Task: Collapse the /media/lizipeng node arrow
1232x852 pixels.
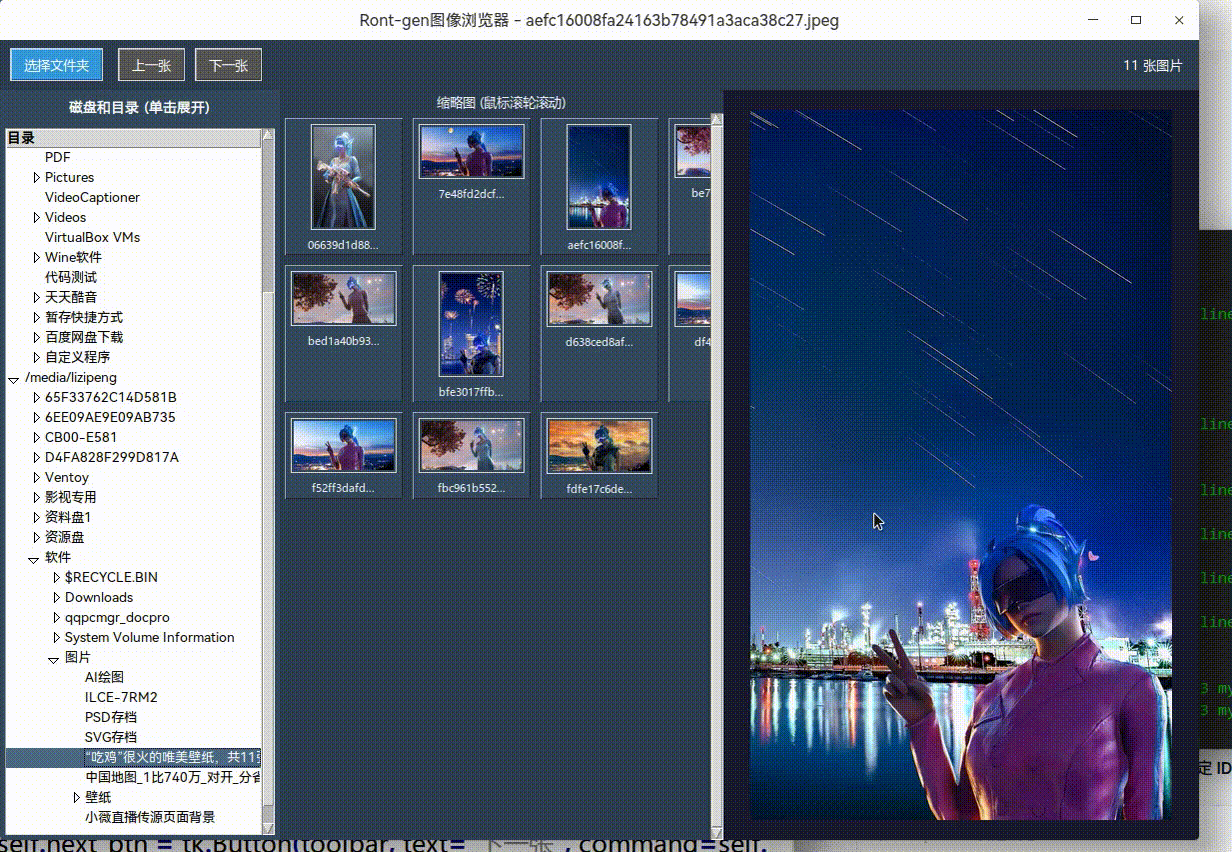Action: coord(14,378)
